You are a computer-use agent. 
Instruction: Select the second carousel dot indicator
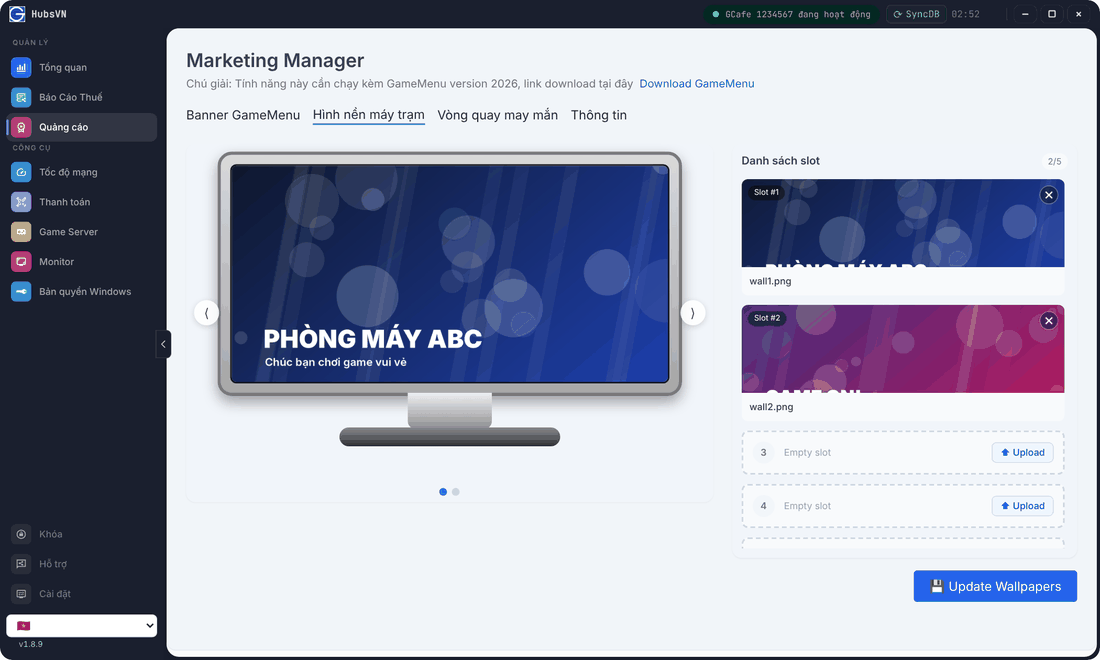pyautogui.click(x=456, y=492)
